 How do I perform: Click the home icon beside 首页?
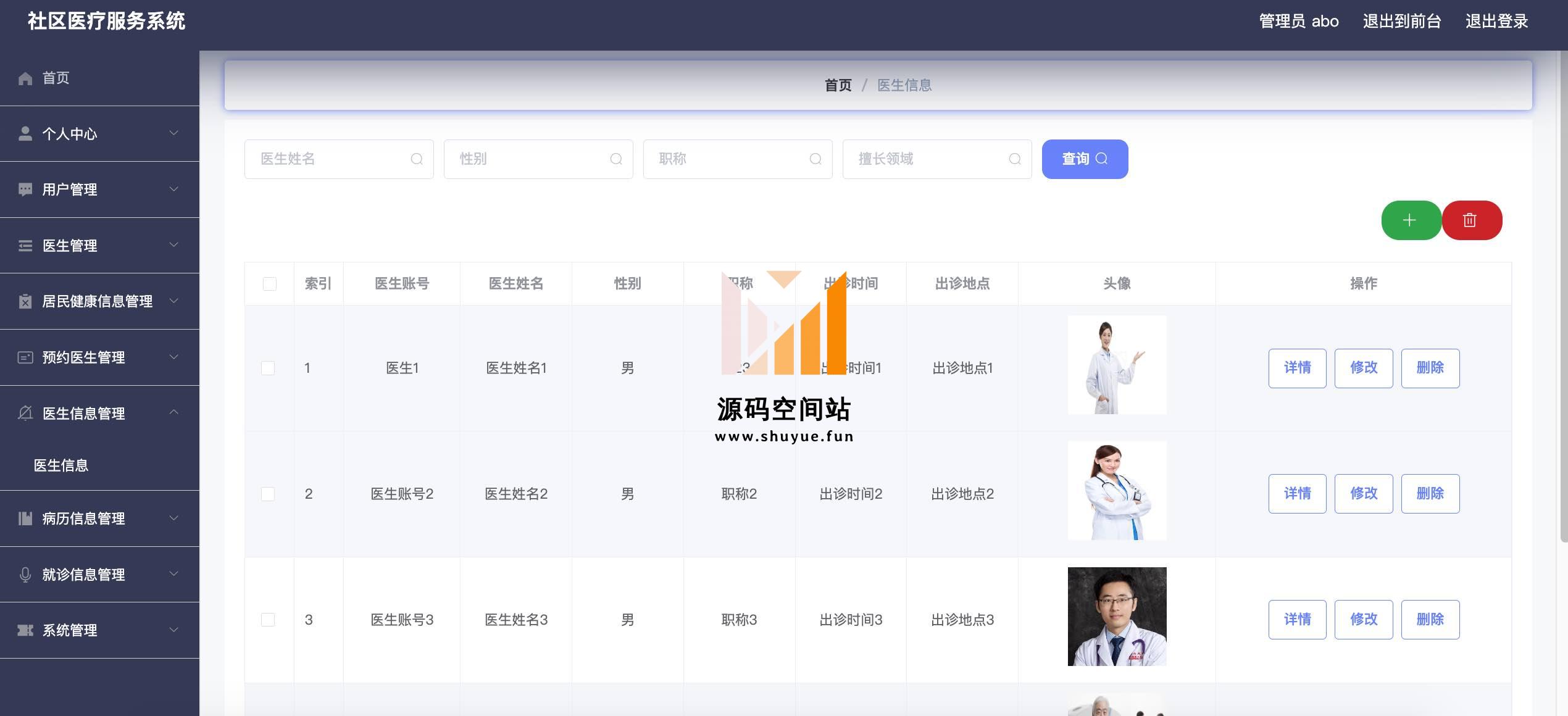pos(25,78)
